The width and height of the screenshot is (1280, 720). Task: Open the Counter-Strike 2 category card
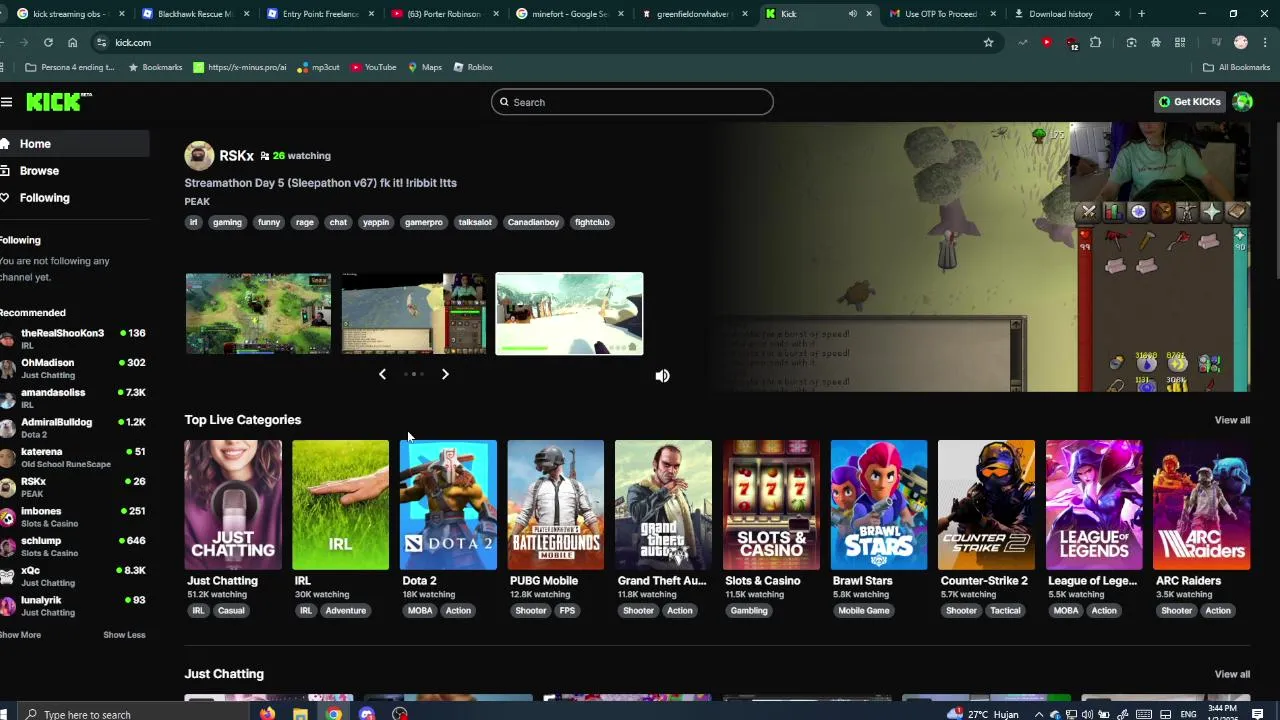(x=987, y=505)
